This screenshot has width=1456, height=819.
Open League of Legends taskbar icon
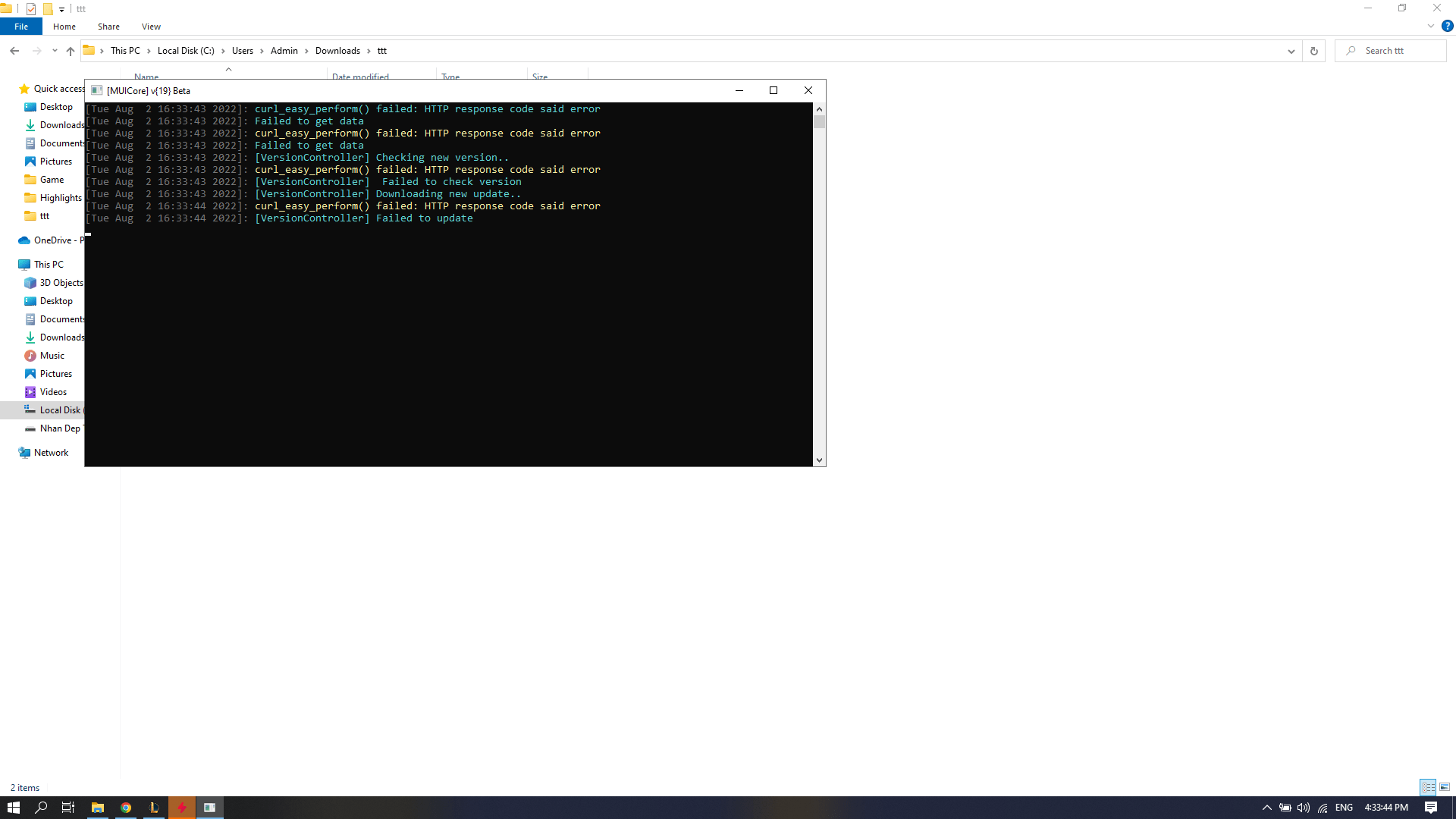pyautogui.click(x=154, y=808)
